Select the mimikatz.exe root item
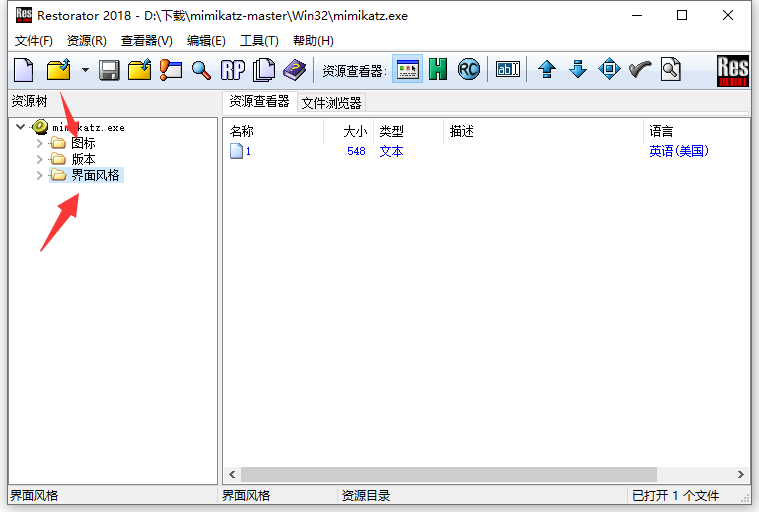759x512 pixels. point(88,128)
